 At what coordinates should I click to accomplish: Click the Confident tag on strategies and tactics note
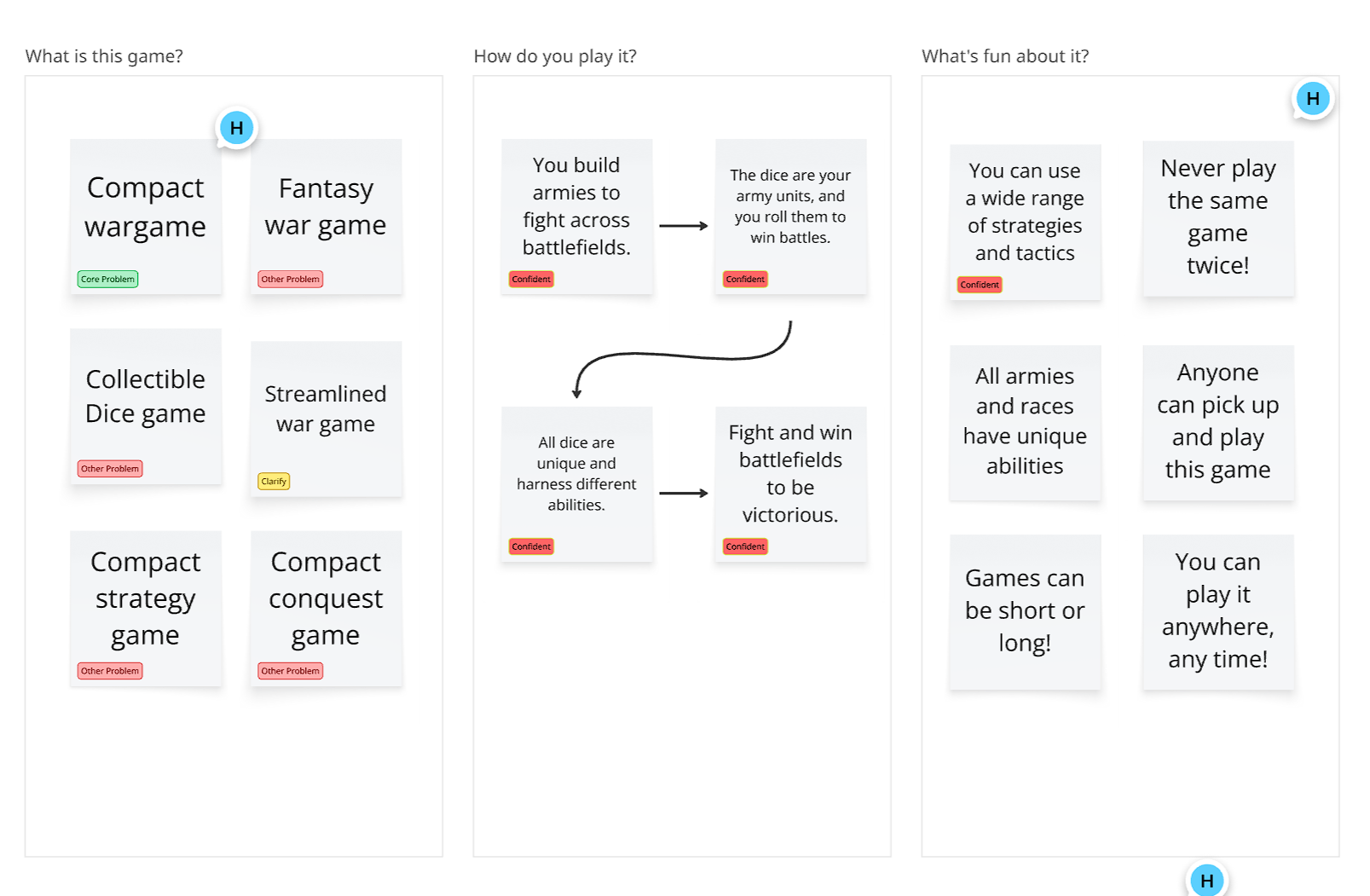click(980, 285)
